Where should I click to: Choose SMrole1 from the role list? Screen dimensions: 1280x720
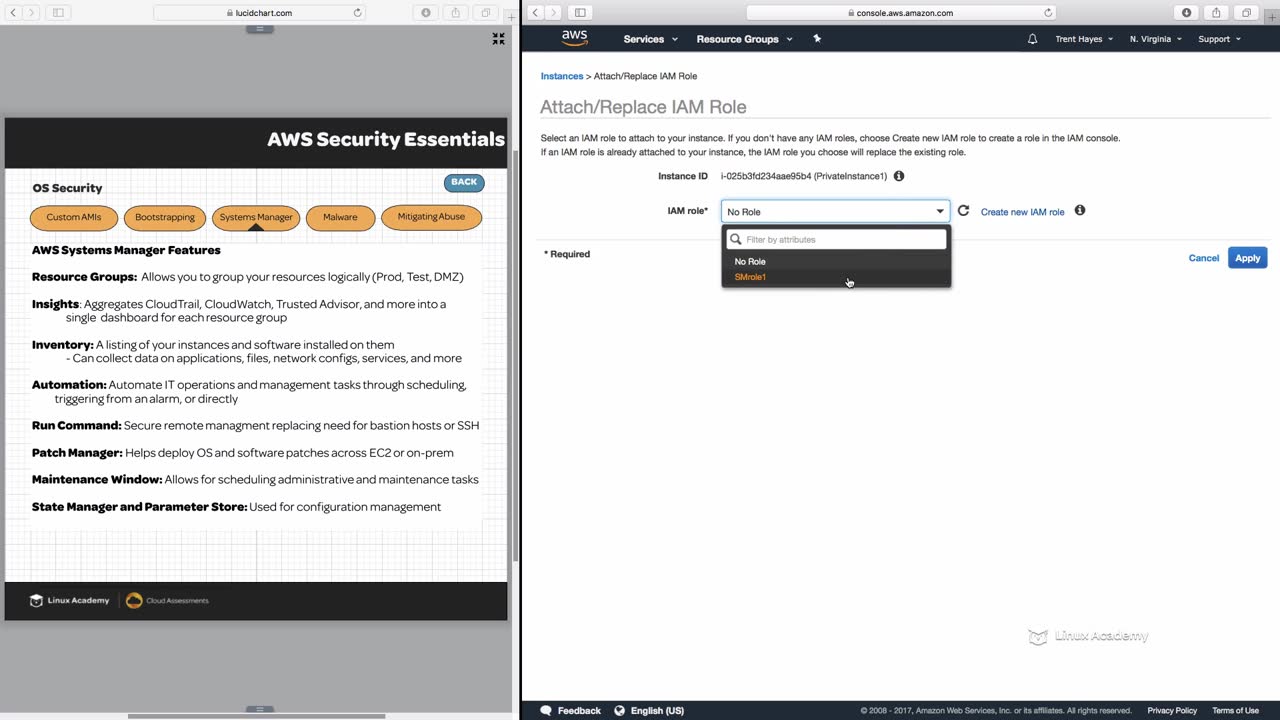pos(836,277)
